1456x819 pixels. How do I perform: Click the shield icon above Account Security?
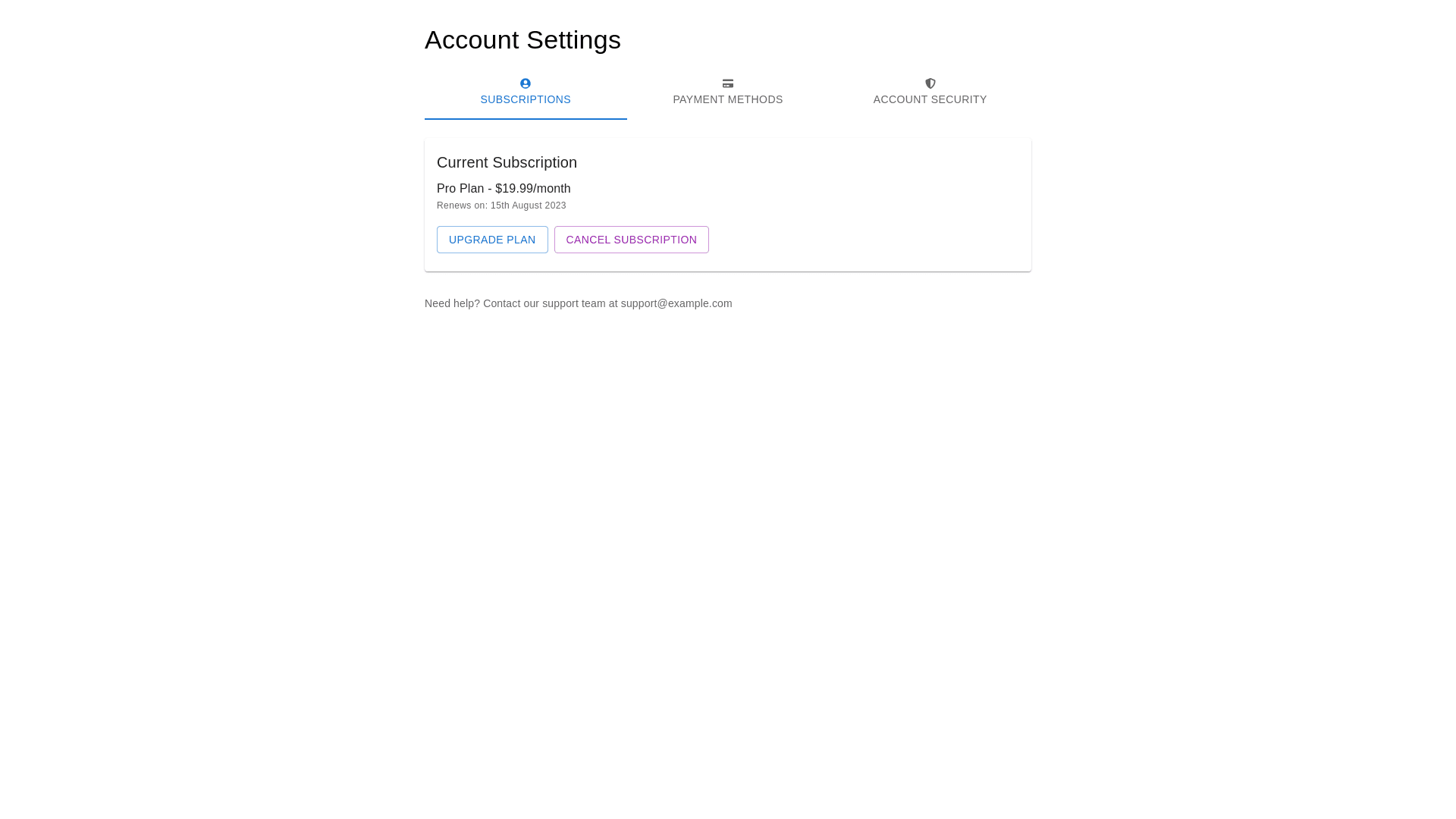[x=930, y=83]
